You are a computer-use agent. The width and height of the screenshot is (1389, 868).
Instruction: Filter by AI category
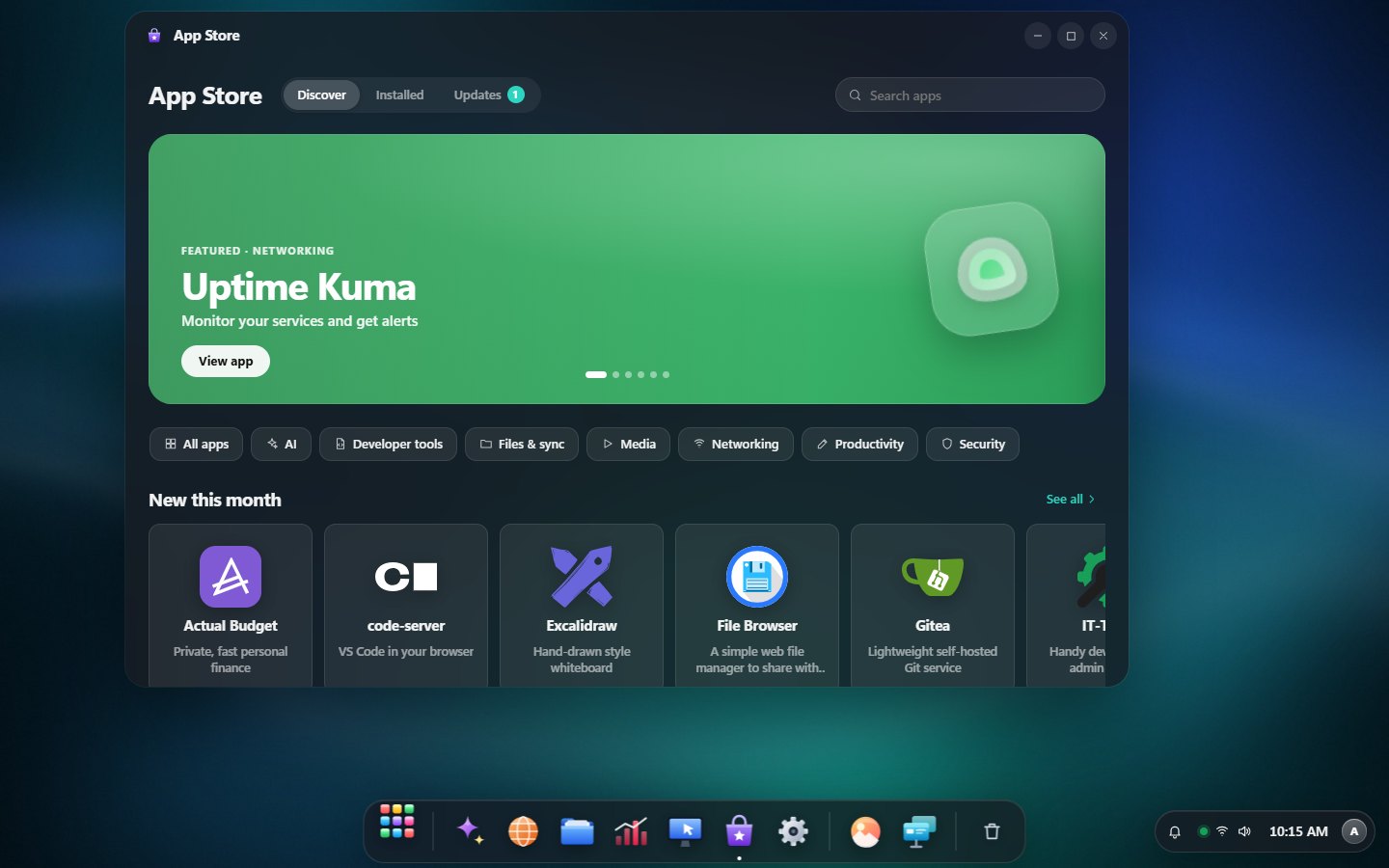[282, 445]
